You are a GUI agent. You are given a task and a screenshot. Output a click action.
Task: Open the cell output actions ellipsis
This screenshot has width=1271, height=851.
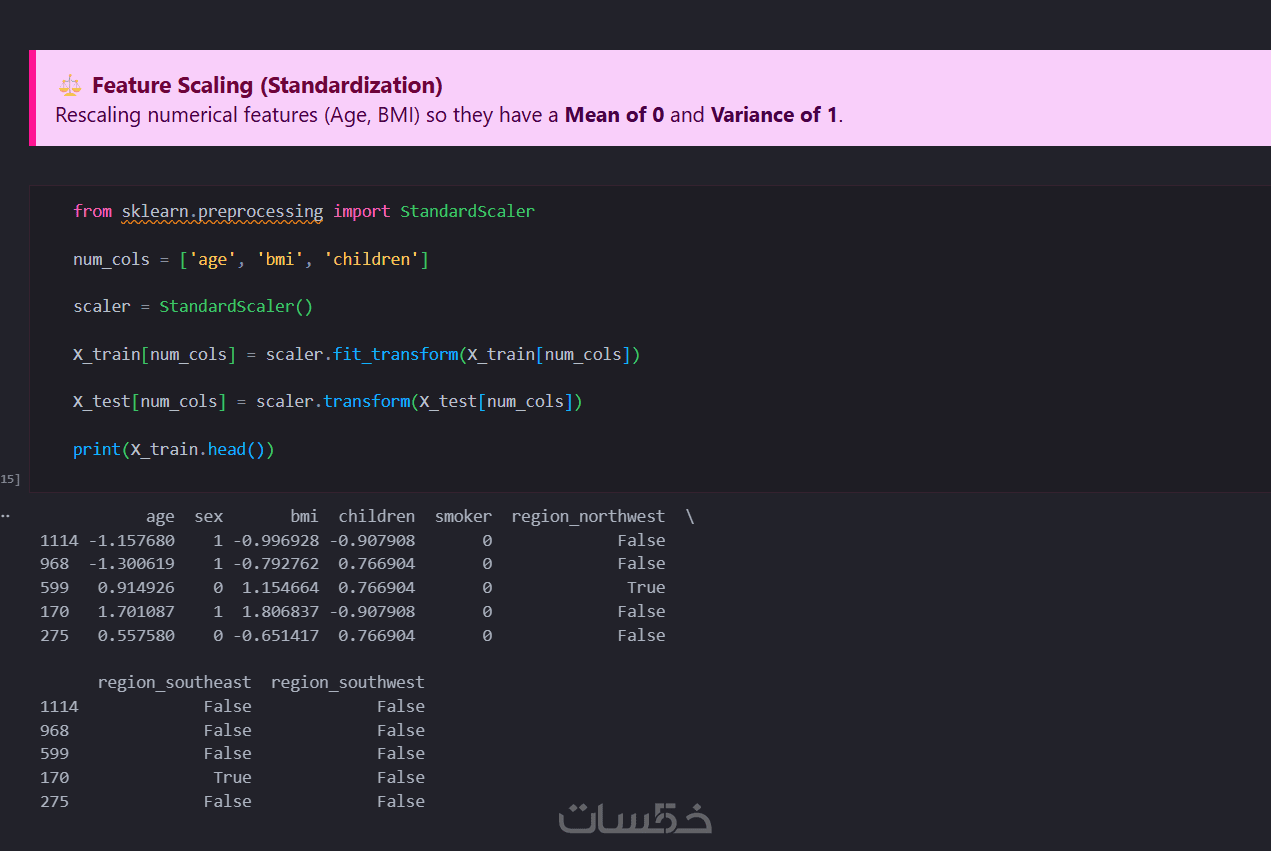tap(5, 516)
